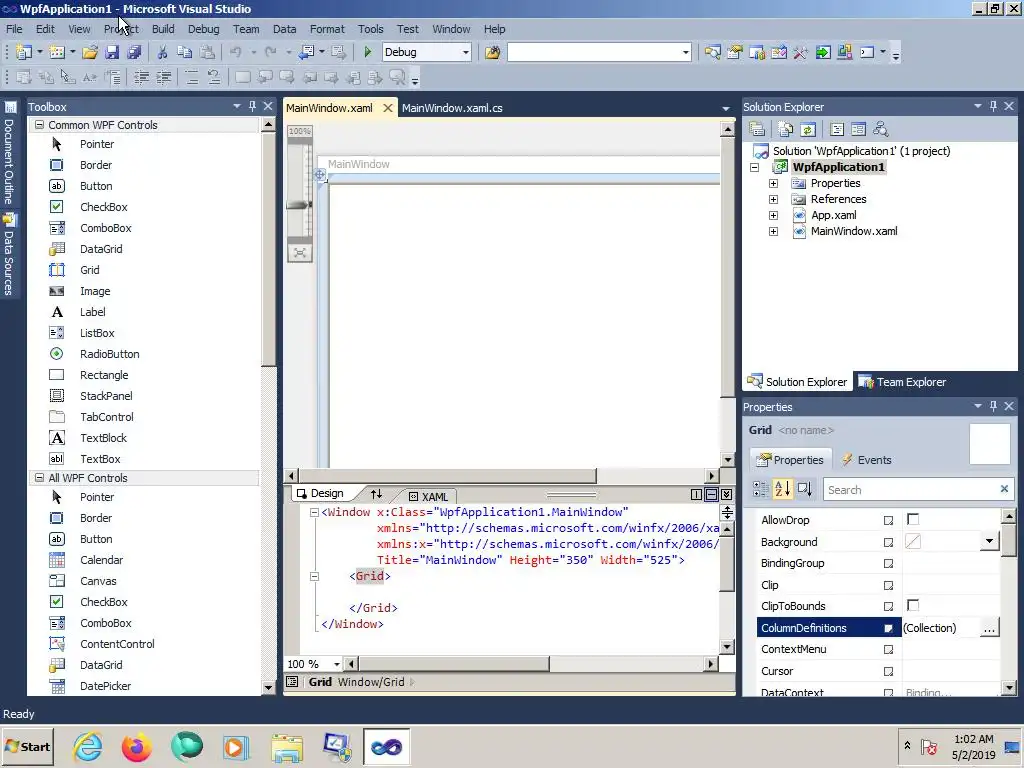Click Refresh icon in Solution Explorer toolbar

click(808, 129)
